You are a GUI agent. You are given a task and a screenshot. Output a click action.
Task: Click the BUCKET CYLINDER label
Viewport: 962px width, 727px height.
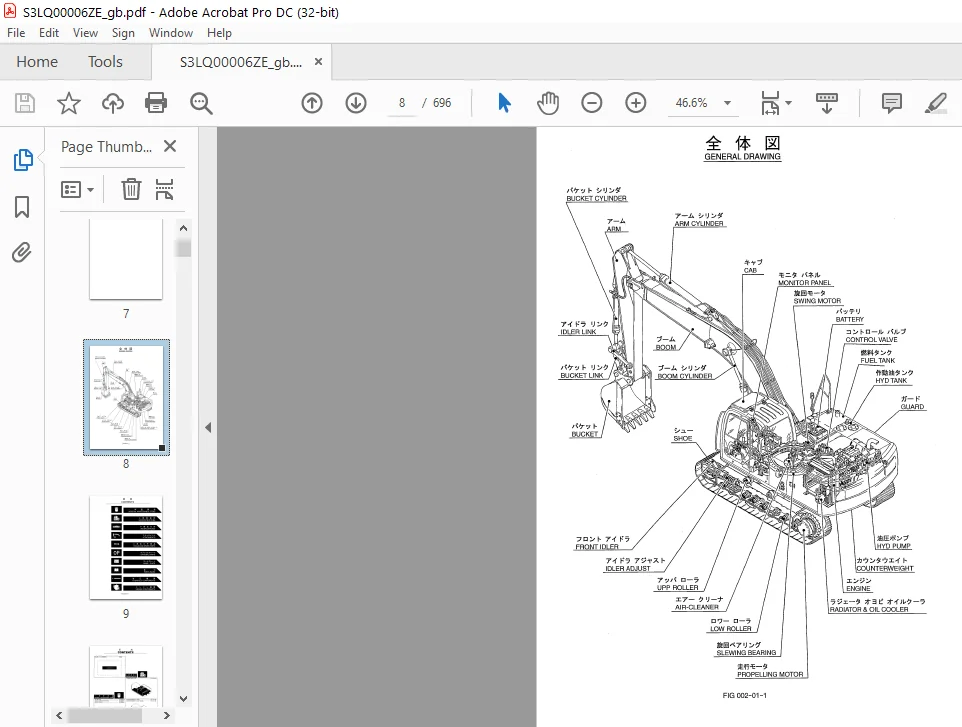596,198
